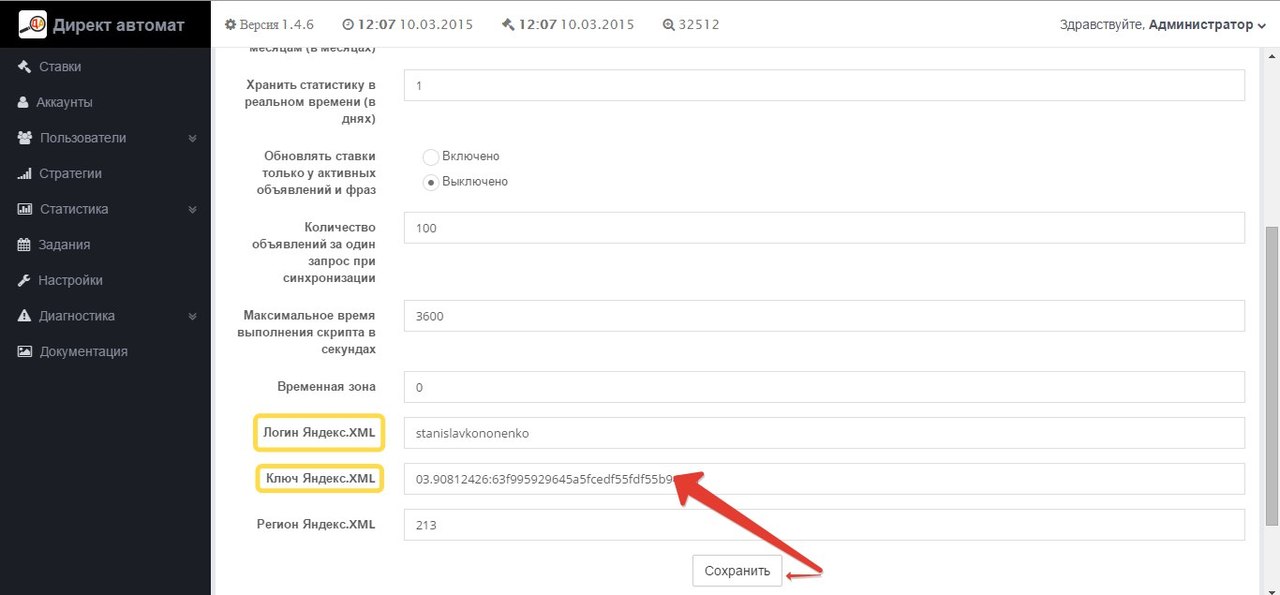1280x595 pixels.
Task: Select the Выключено radio button
Action: (x=431, y=182)
